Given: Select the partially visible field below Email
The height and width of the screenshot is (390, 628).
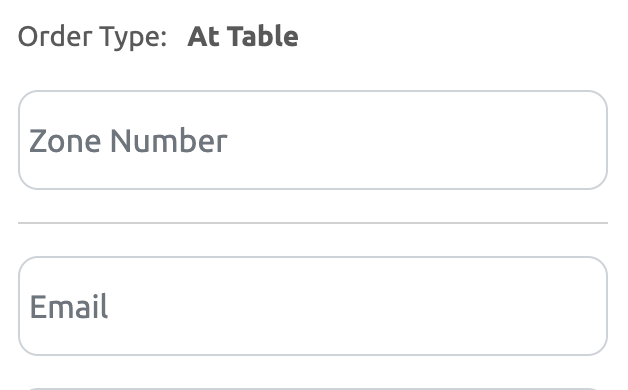Looking at the screenshot, I should 313,388.
